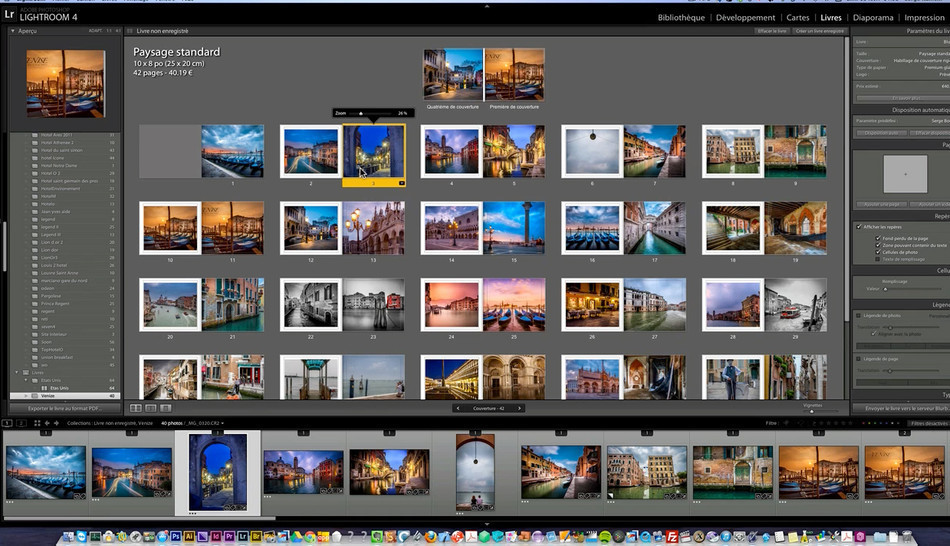Adjust the Vignettes thumbnail size slider
This screenshot has width=950, height=546.
(x=812, y=411)
